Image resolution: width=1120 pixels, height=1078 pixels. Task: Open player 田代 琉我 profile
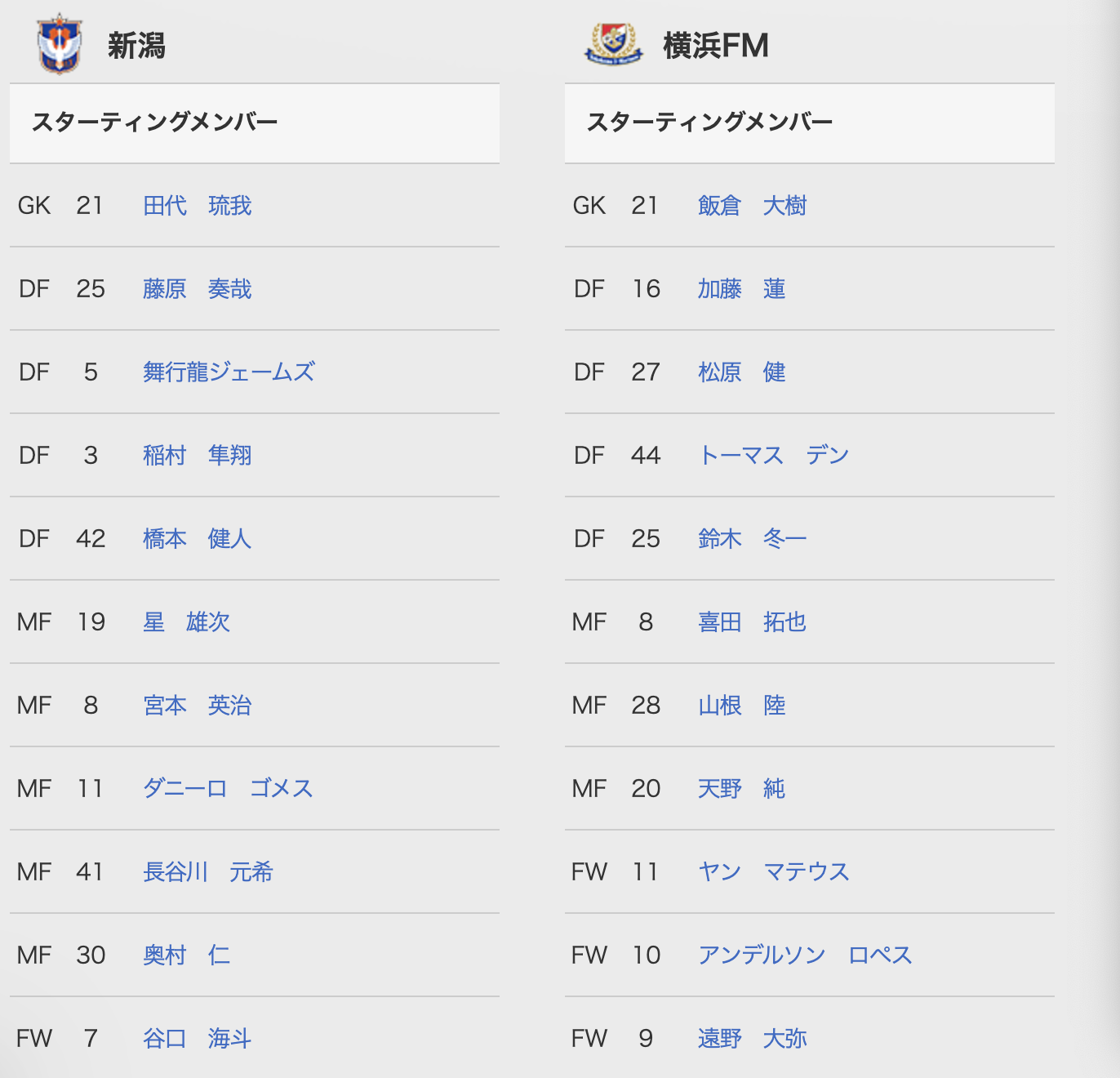click(197, 206)
